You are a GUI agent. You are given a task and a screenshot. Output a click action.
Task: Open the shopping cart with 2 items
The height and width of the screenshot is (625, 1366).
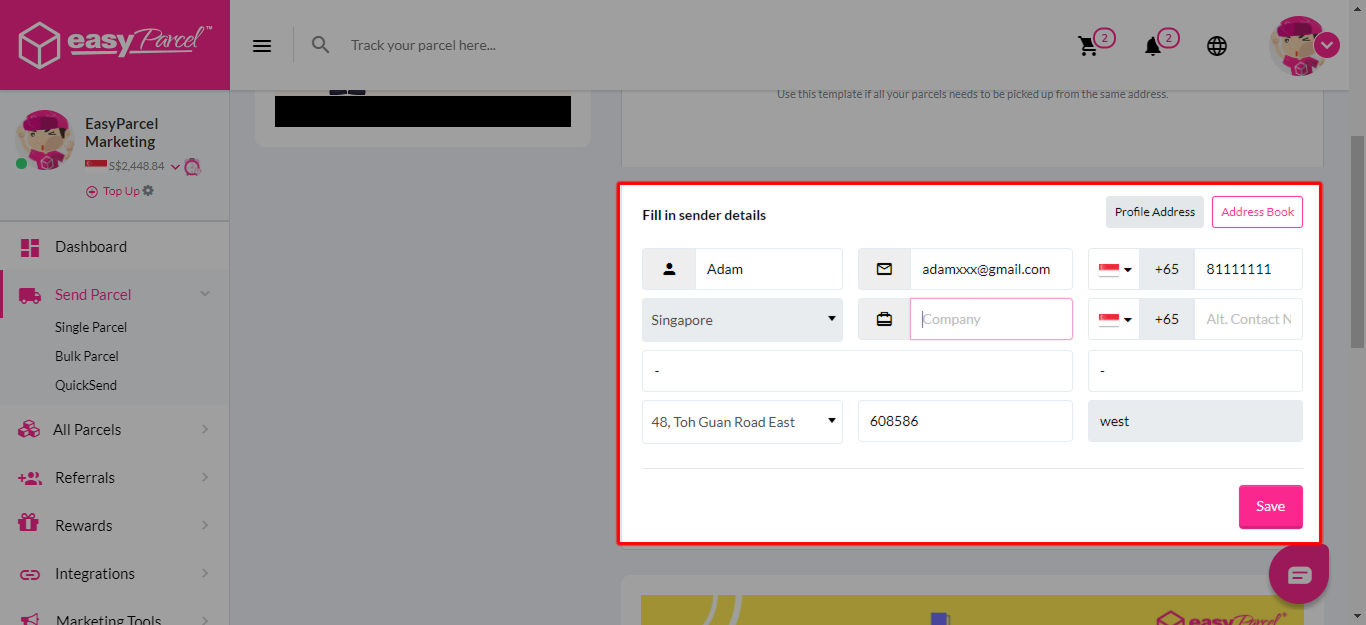tap(1089, 45)
